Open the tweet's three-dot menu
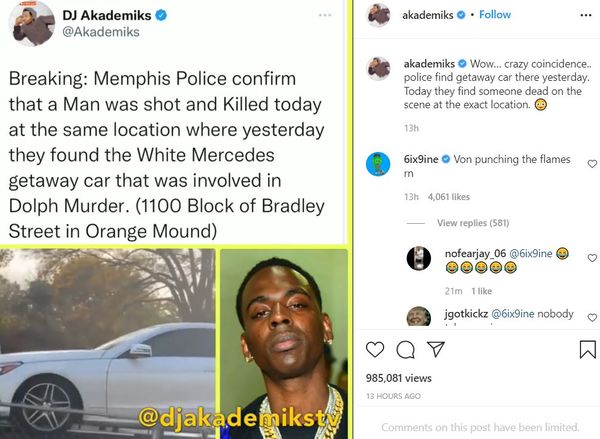Viewport: 600px width, 439px height. click(325, 15)
